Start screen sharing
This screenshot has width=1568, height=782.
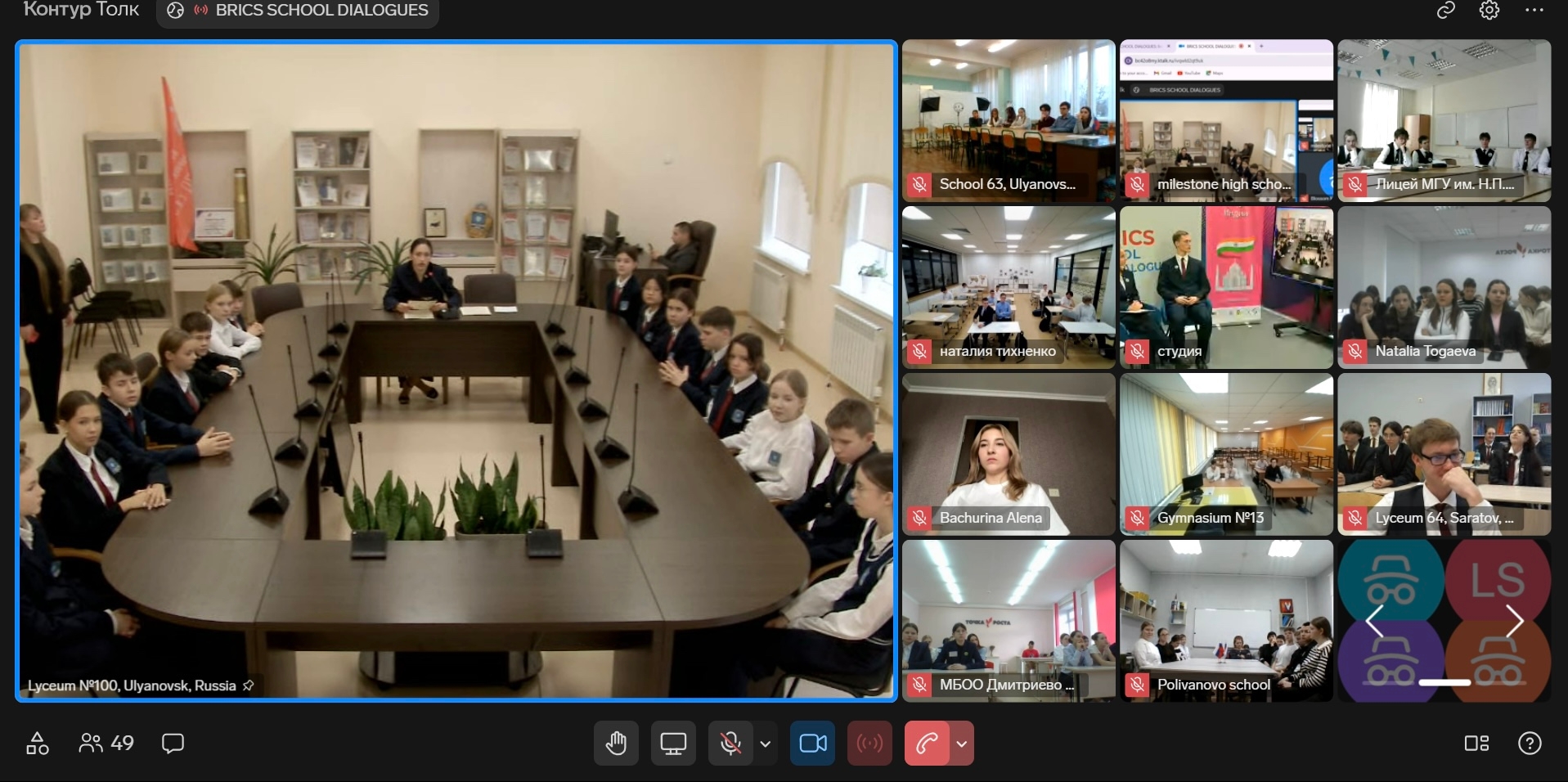coord(673,744)
